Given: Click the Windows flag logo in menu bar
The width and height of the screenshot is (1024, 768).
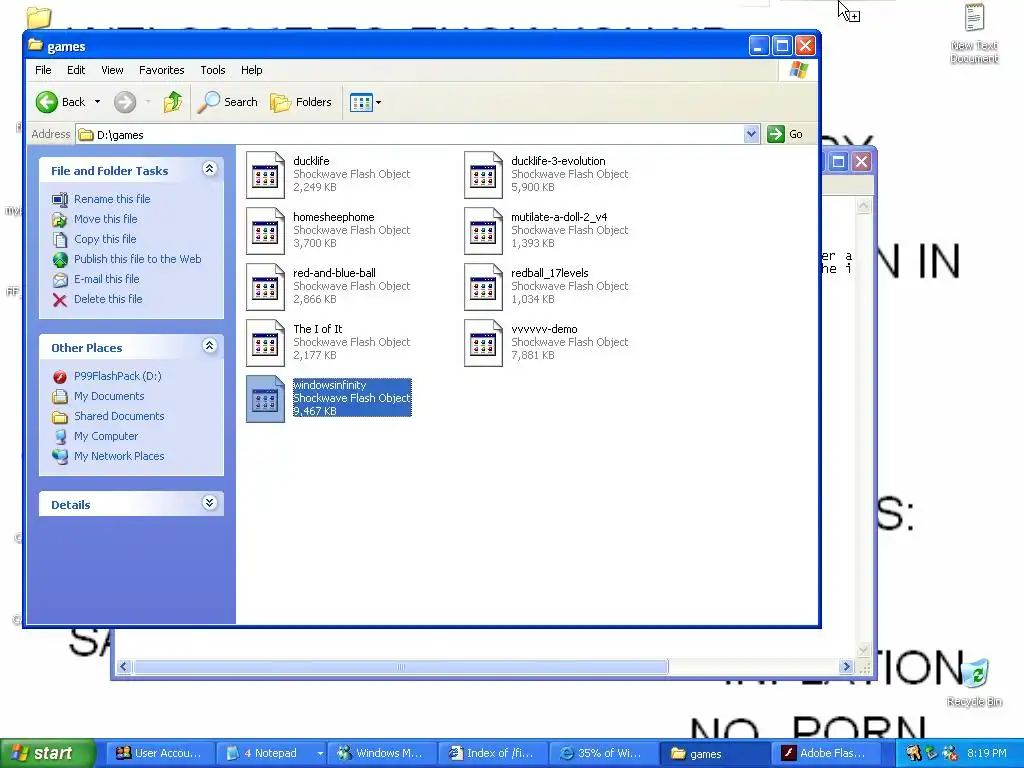Looking at the screenshot, I should [x=798, y=70].
